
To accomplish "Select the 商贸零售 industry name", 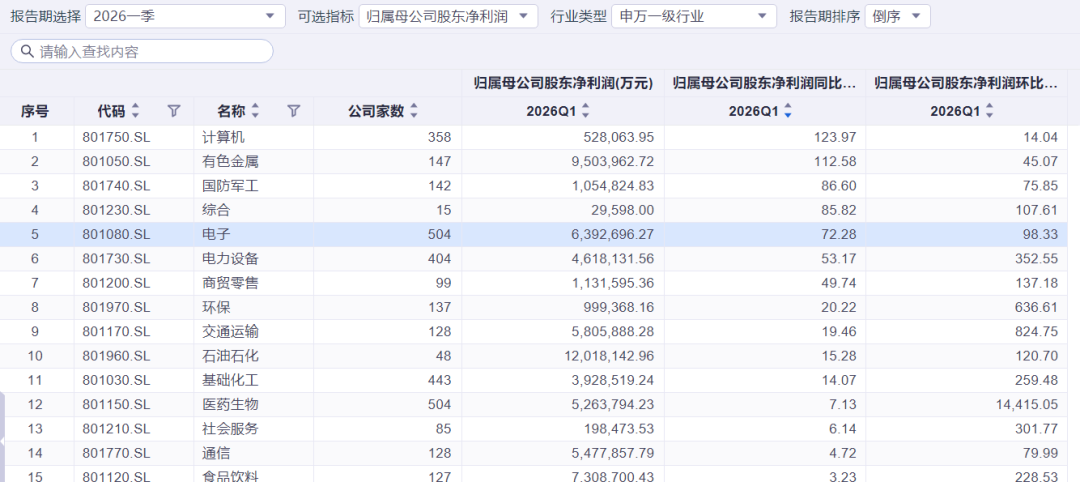I will point(230,283).
